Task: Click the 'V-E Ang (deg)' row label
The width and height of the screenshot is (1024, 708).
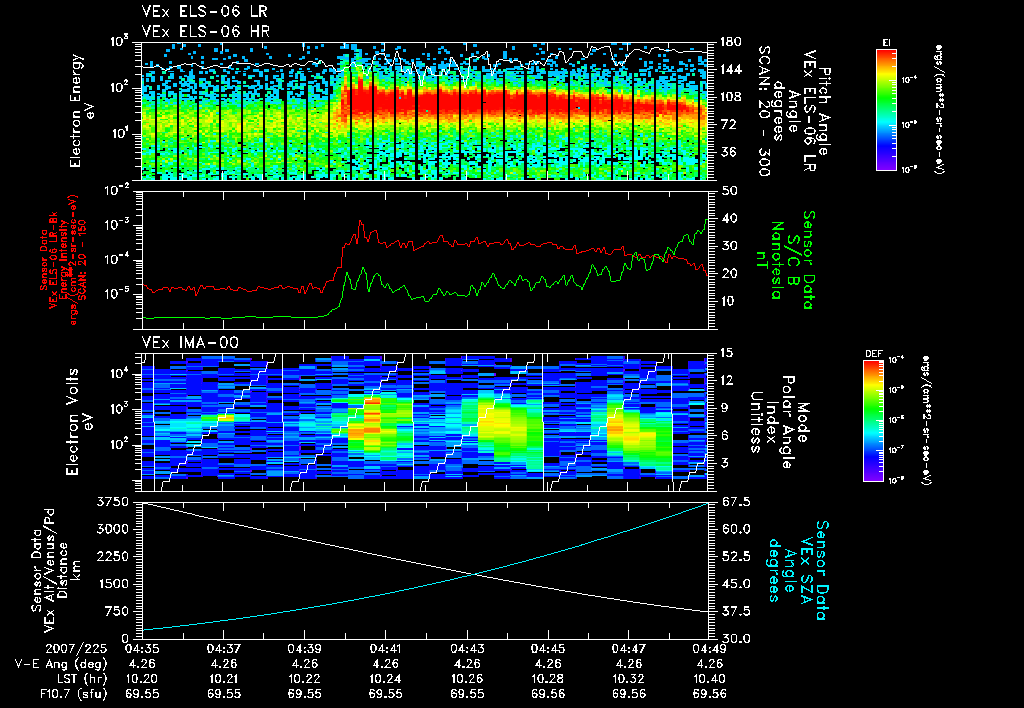Action: click(61, 664)
